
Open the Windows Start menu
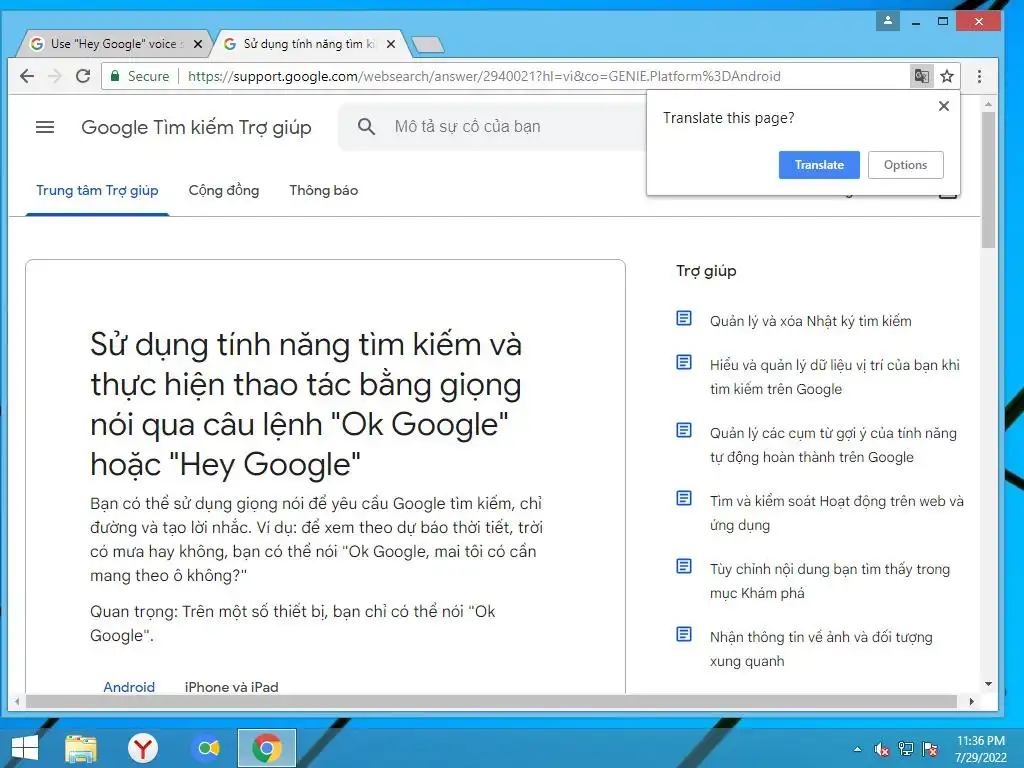click(25, 748)
